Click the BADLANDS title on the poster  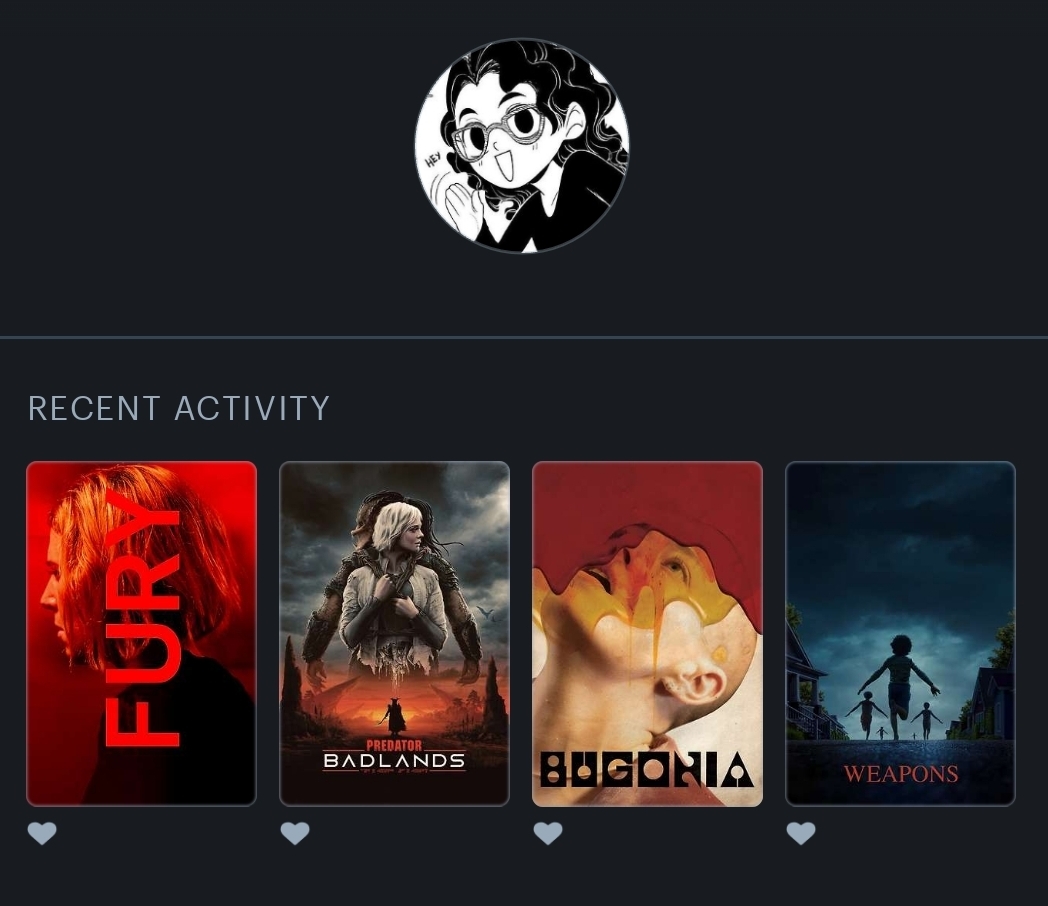(x=394, y=760)
